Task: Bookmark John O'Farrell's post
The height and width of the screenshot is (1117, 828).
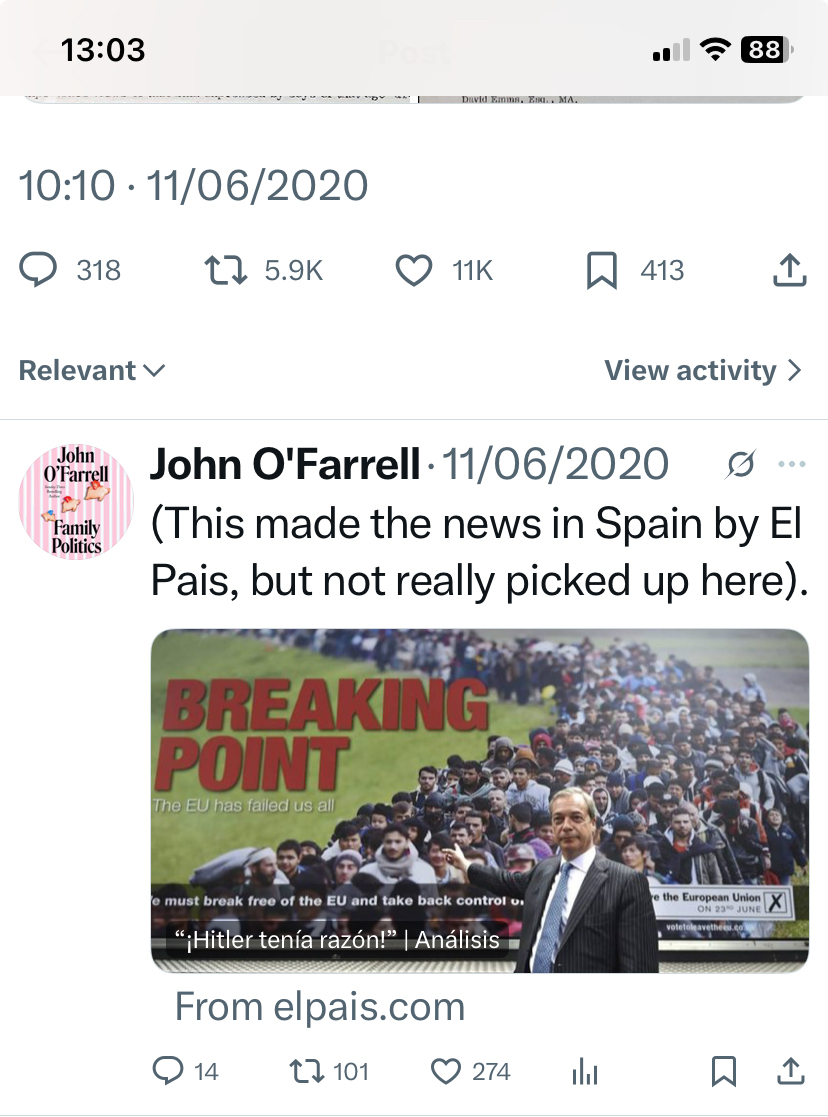Action: click(723, 1072)
